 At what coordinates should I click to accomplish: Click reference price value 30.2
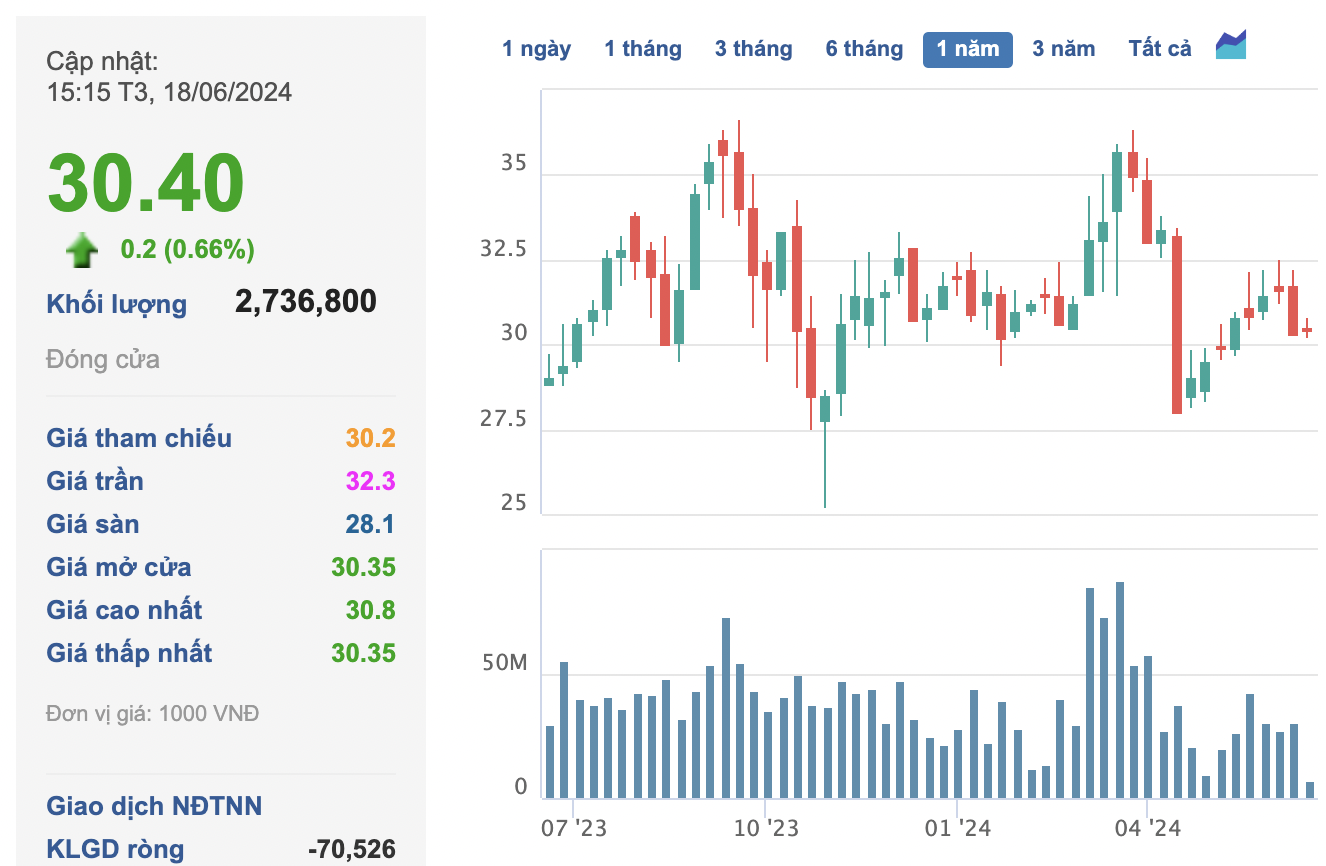coord(371,438)
